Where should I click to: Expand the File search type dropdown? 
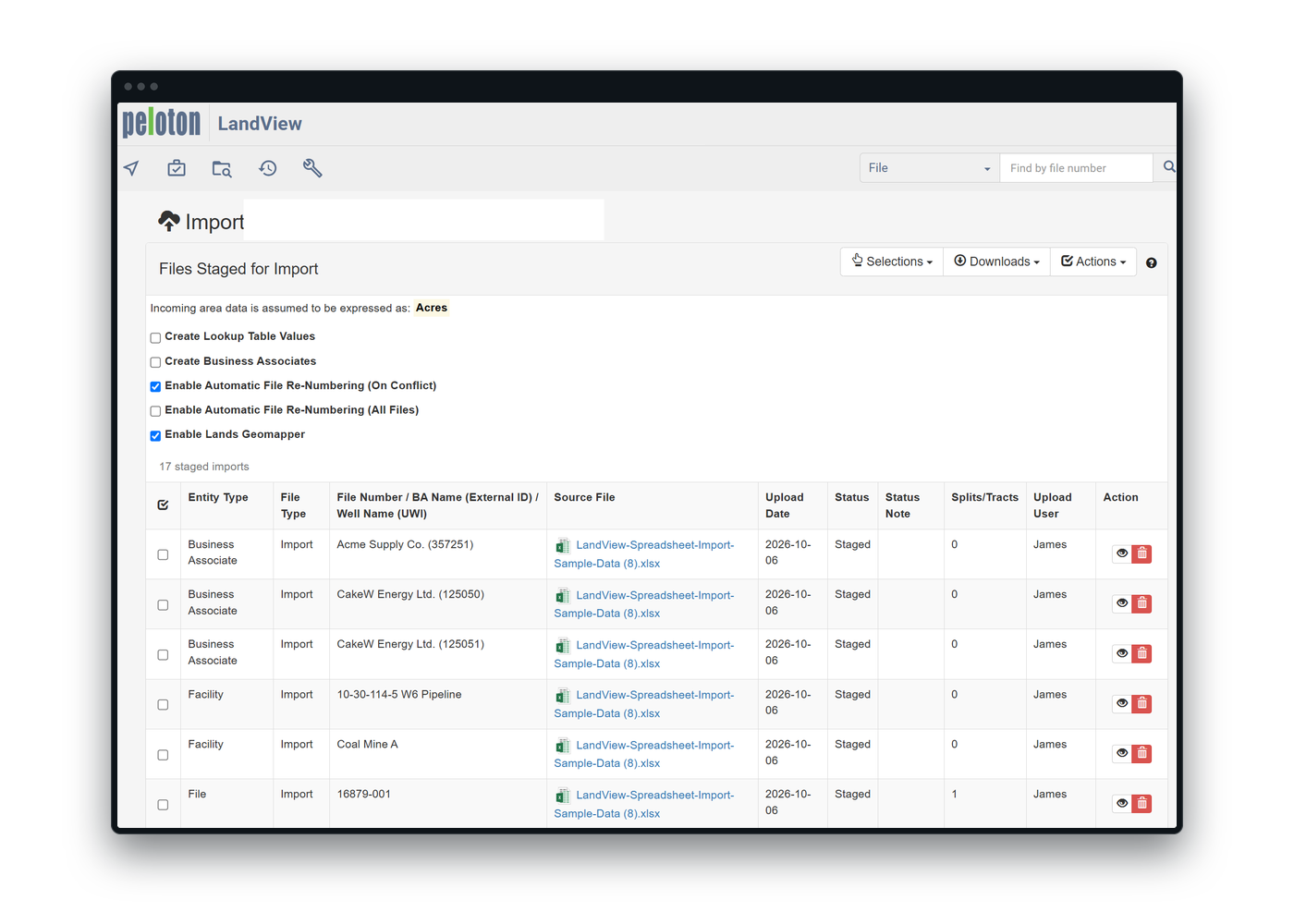tap(930, 168)
